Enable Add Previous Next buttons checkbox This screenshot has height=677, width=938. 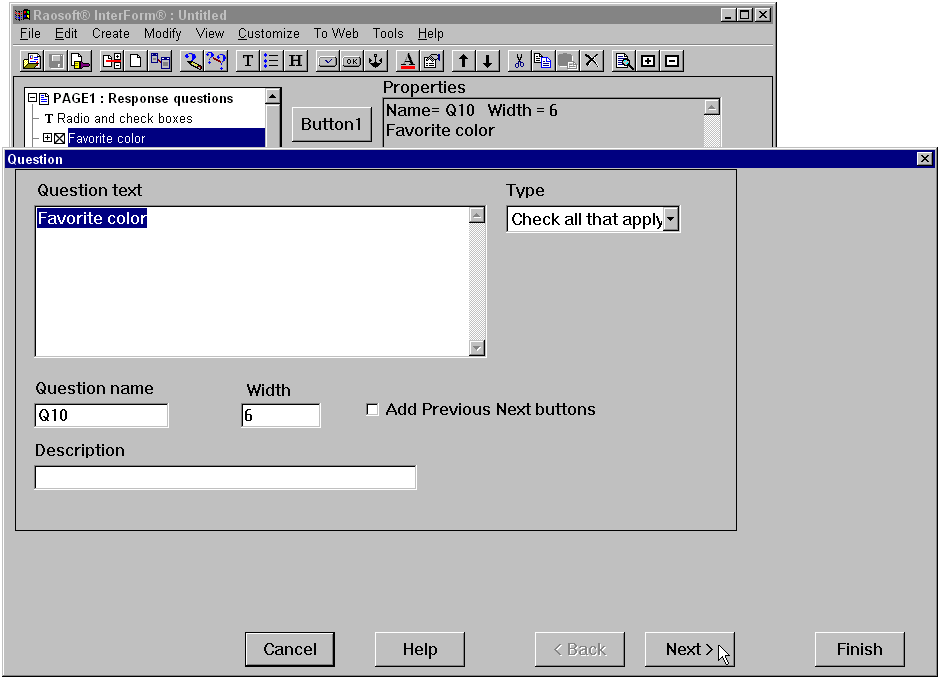[x=373, y=410]
